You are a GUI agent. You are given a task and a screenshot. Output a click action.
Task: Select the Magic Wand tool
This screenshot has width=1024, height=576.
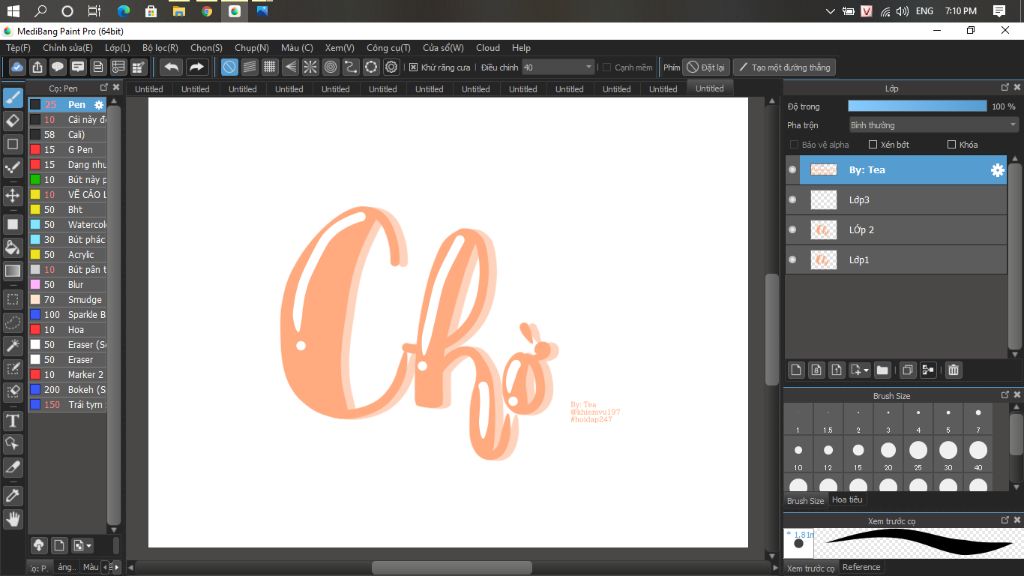(12, 345)
